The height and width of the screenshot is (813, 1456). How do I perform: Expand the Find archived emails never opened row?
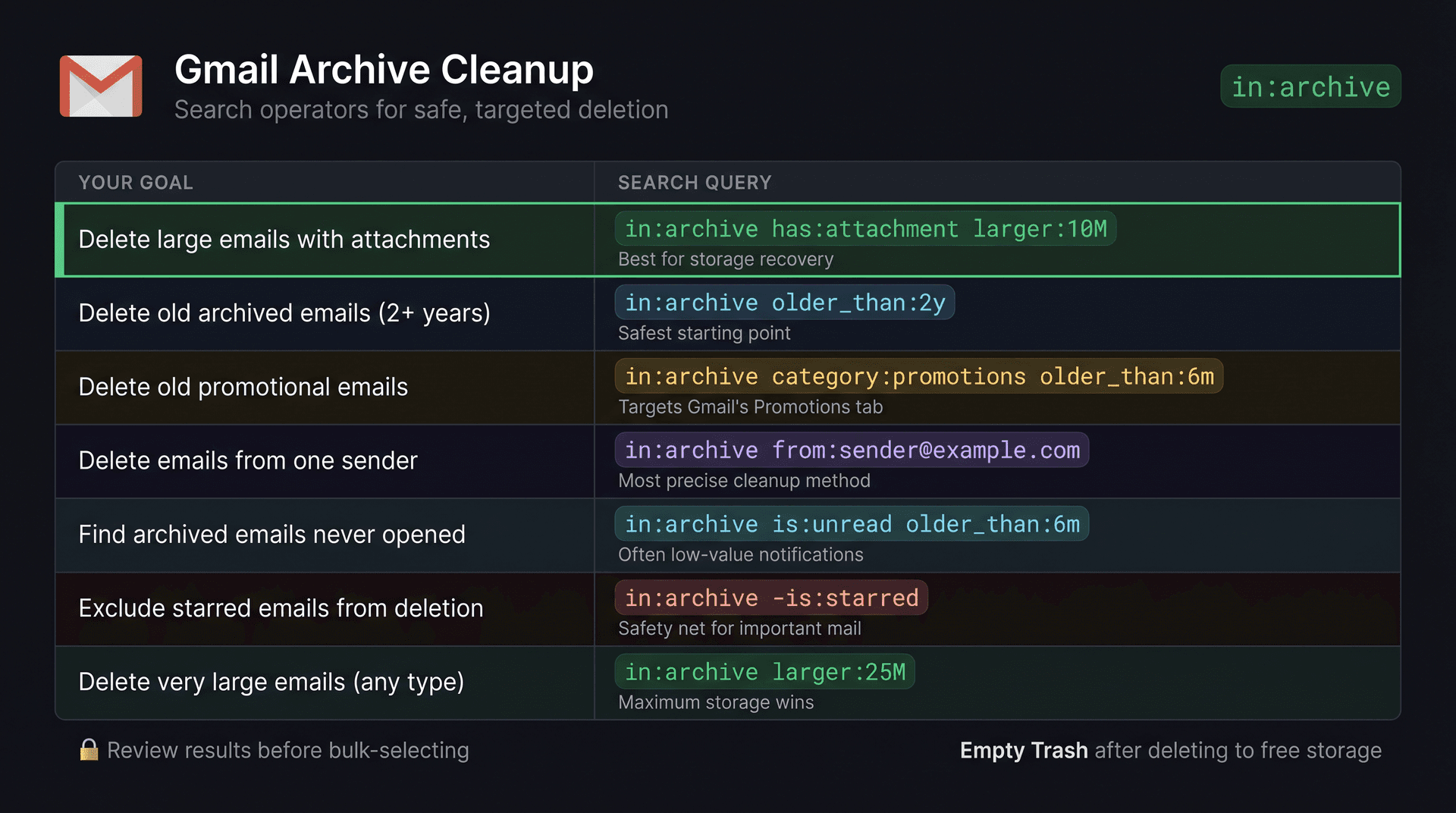click(271, 535)
